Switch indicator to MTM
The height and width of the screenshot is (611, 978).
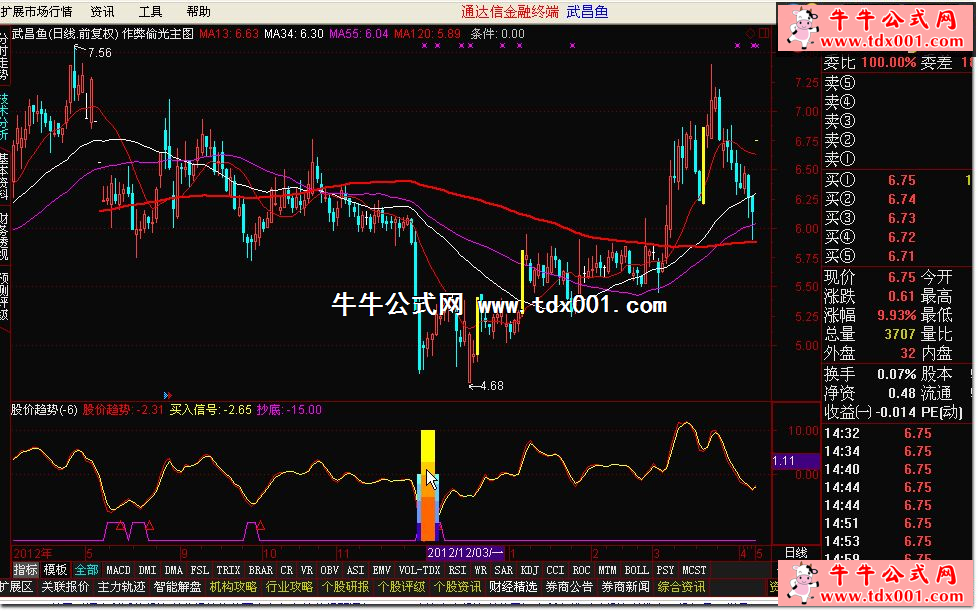pyautogui.click(x=608, y=570)
